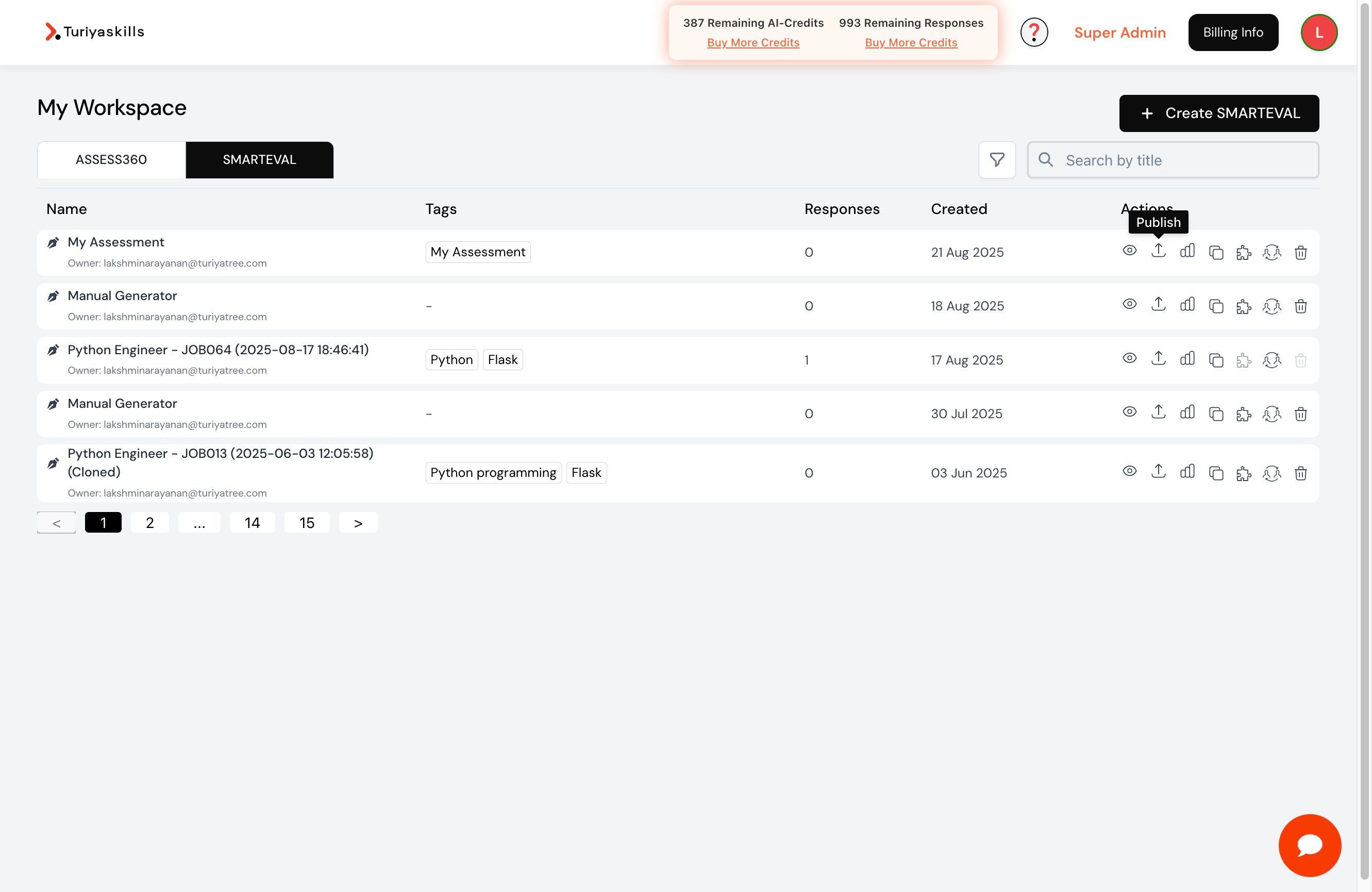Click eye preview icon for Python Engineer JOB064
Viewport: 1372px width, 892px height.
tap(1129, 358)
